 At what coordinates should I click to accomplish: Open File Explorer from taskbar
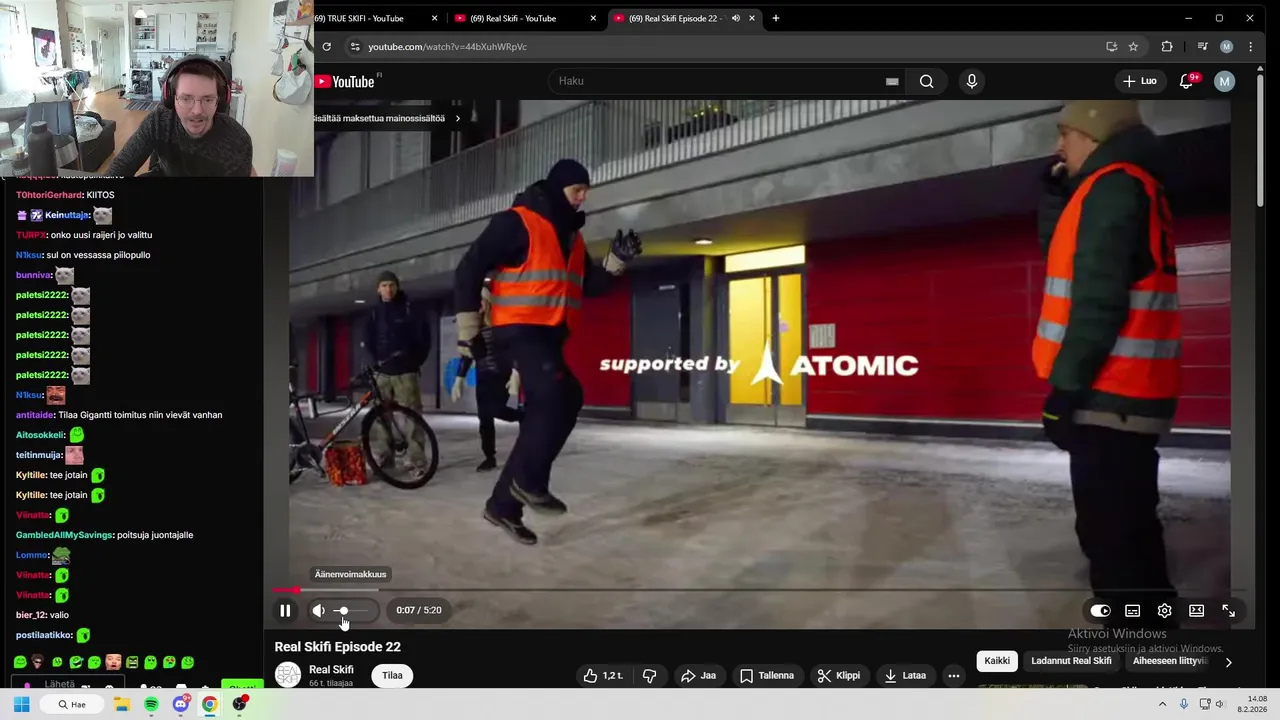pyautogui.click(x=122, y=704)
